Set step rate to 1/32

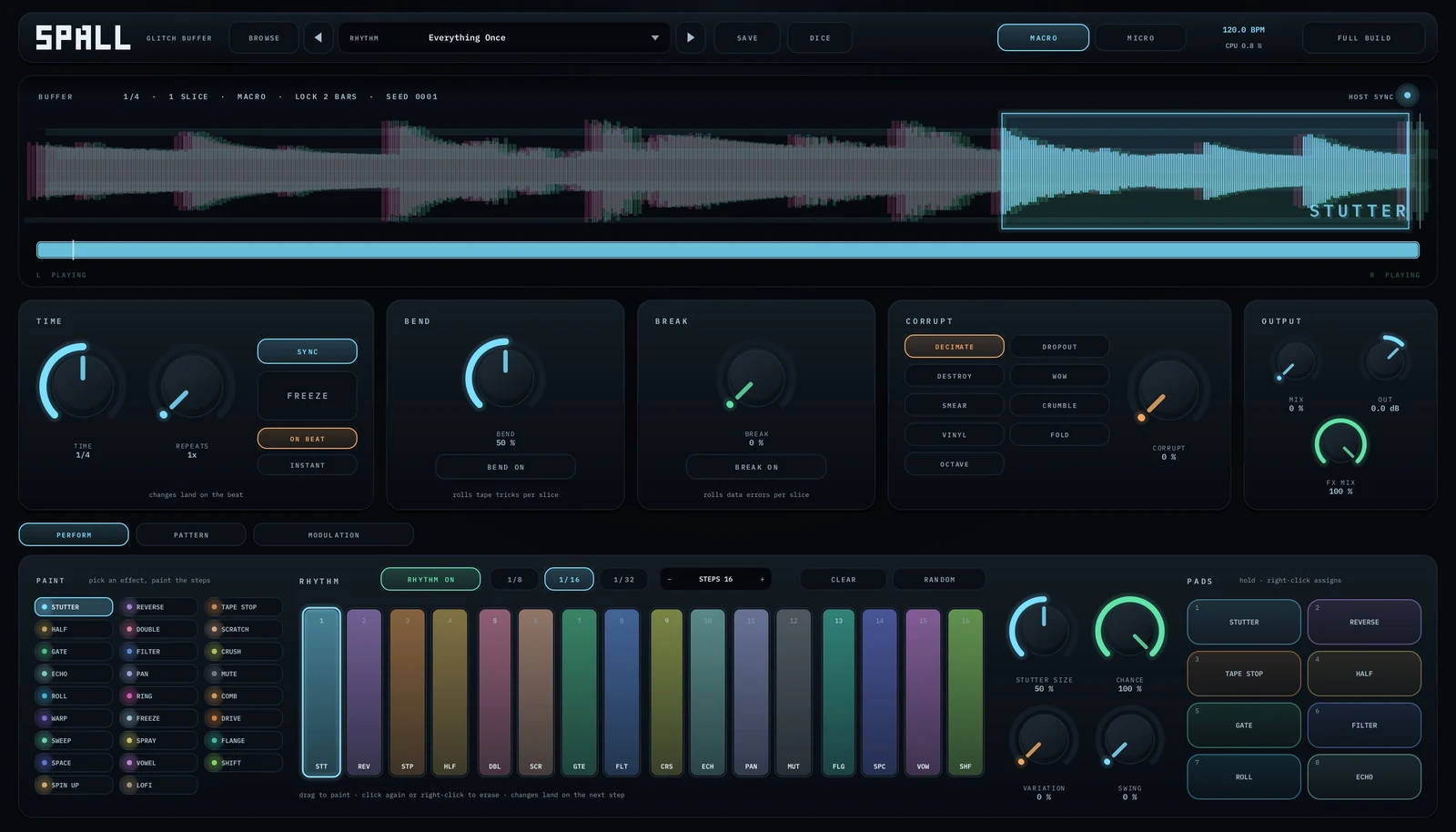point(623,579)
